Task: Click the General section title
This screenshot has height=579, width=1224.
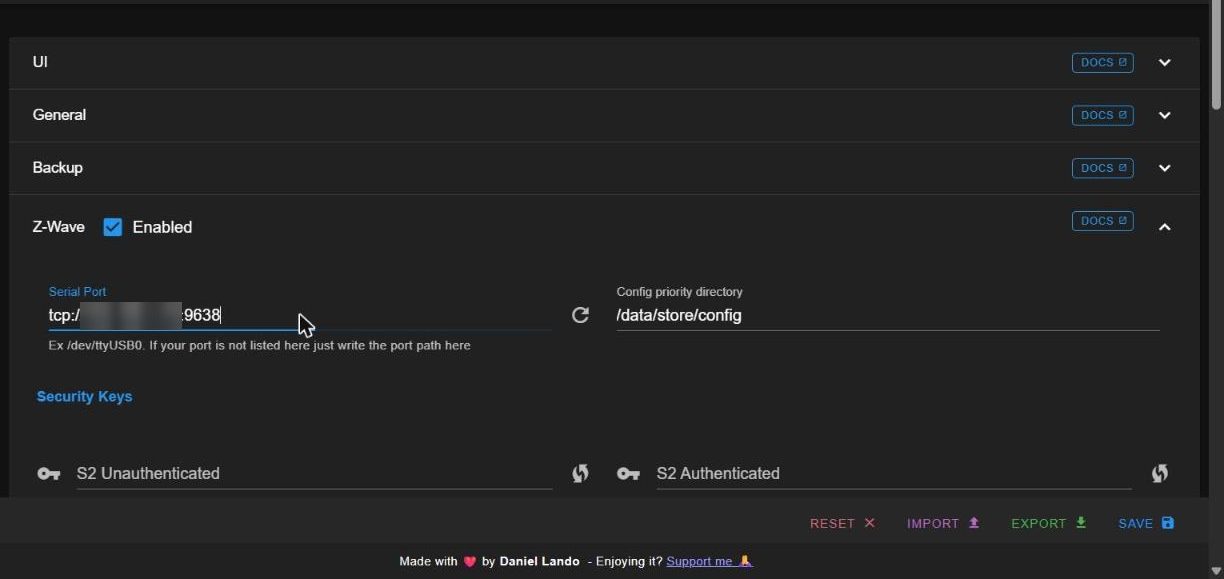Action: [59, 115]
